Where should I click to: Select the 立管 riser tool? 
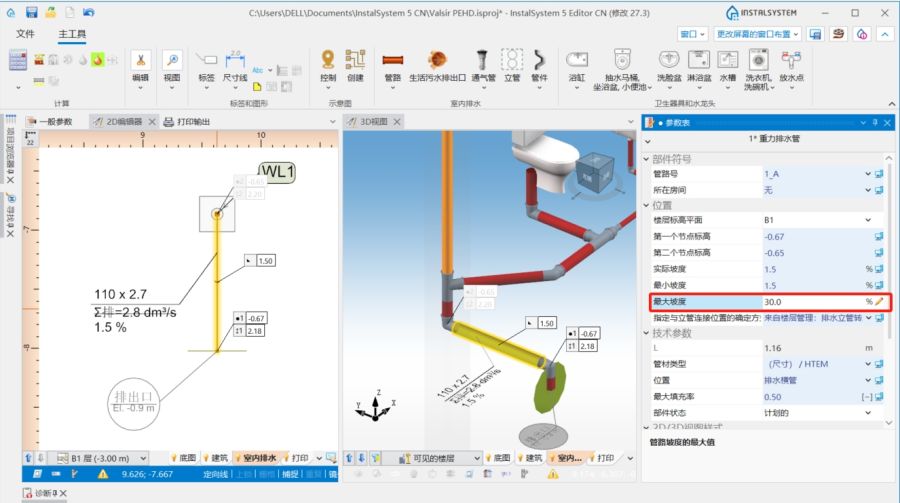(512, 64)
